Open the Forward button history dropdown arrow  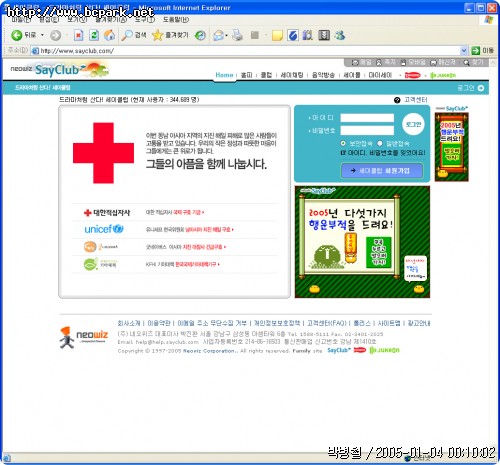67,35
